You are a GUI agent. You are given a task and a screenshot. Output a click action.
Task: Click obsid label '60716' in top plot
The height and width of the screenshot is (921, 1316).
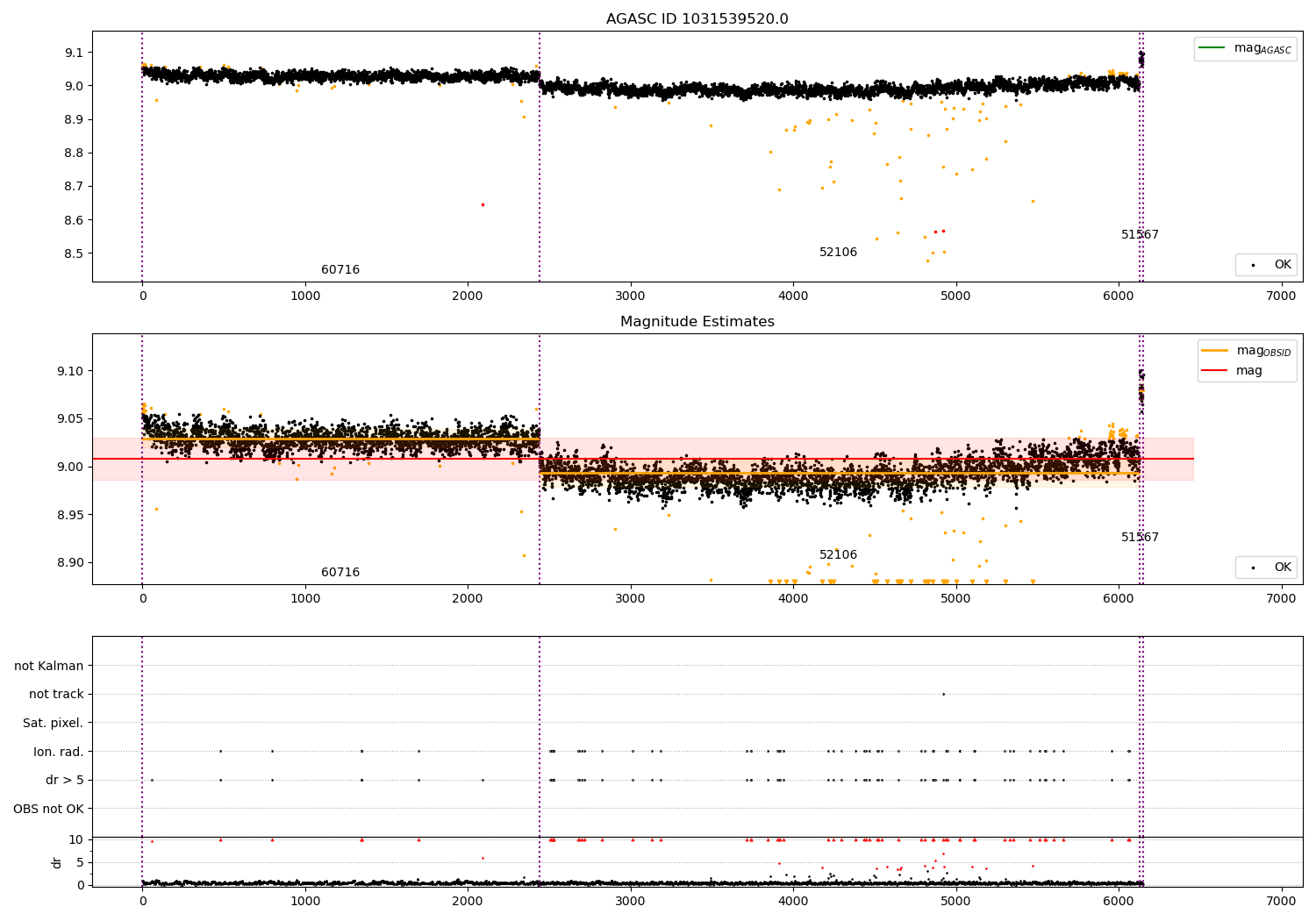340,270
